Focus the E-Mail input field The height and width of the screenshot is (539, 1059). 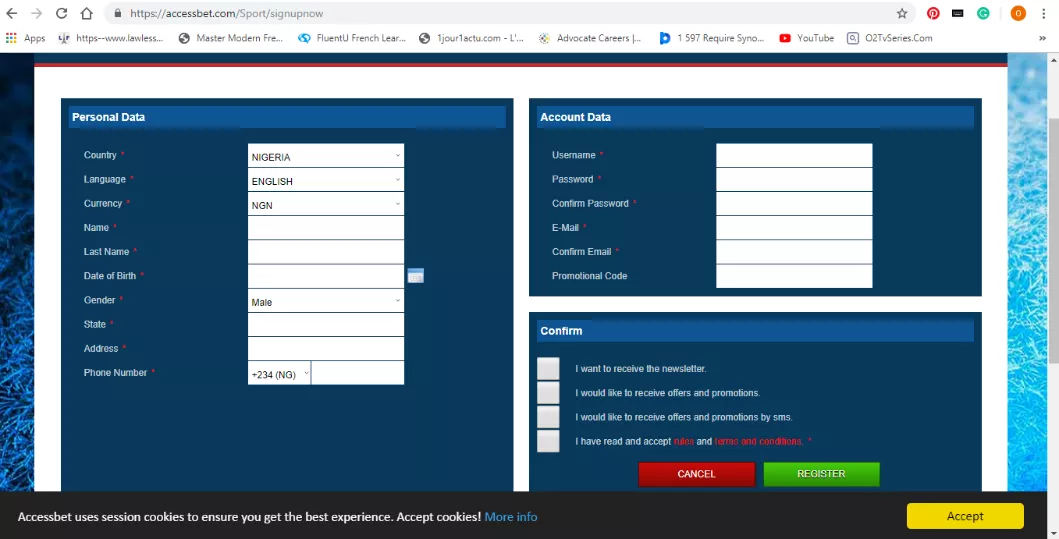(794, 228)
